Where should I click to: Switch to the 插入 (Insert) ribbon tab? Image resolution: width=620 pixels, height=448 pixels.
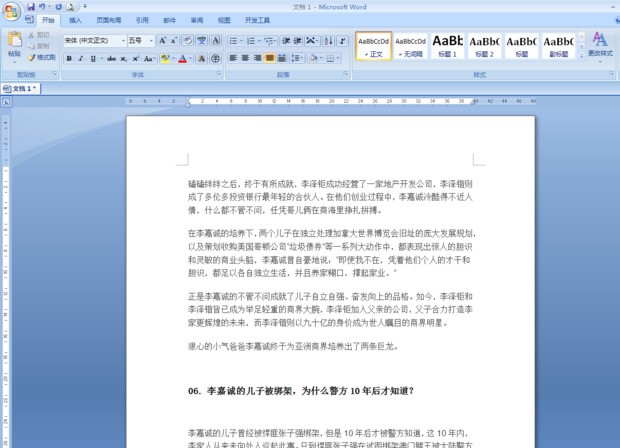[x=77, y=19]
